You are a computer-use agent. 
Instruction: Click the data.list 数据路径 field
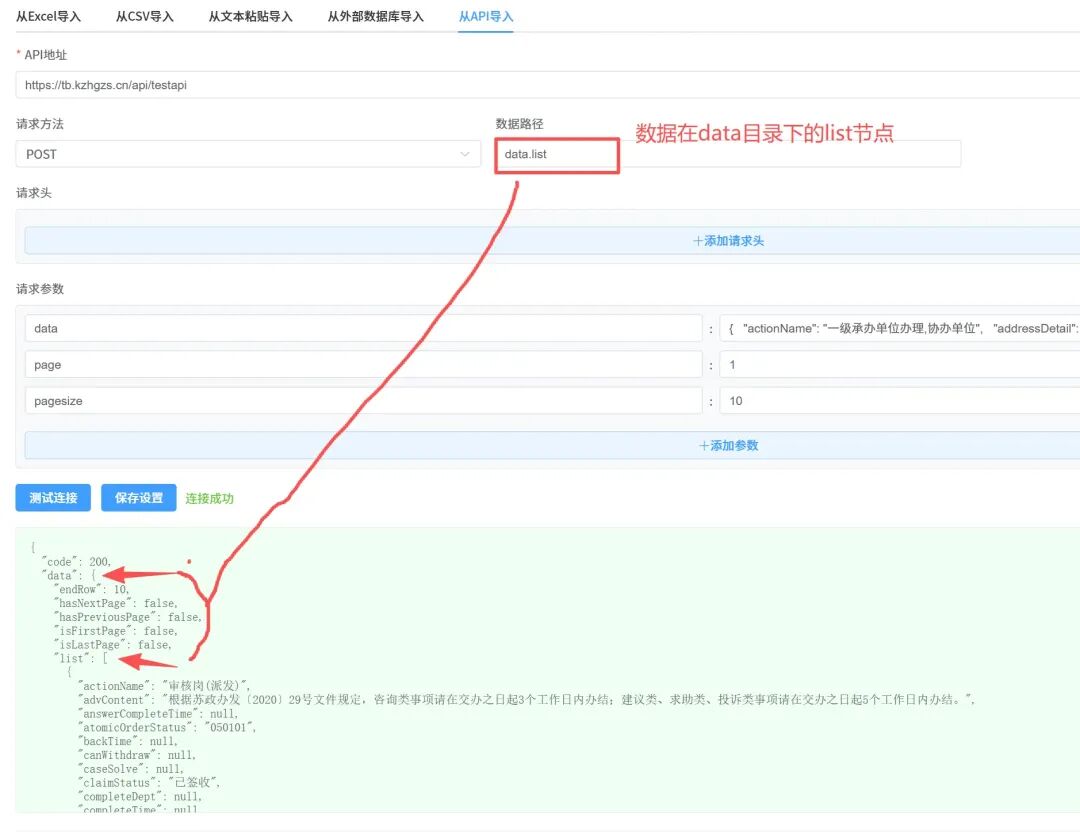click(727, 154)
